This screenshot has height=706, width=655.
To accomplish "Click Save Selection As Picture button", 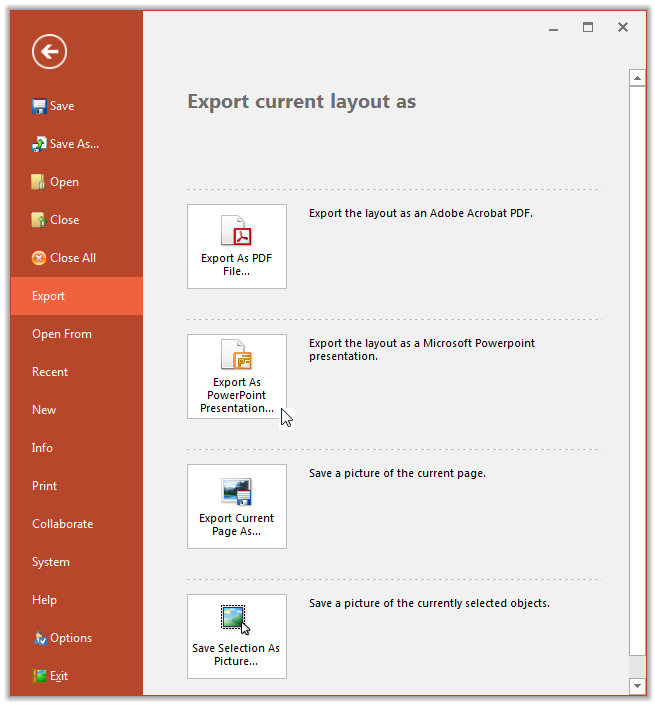I will click(x=237, y=636).
